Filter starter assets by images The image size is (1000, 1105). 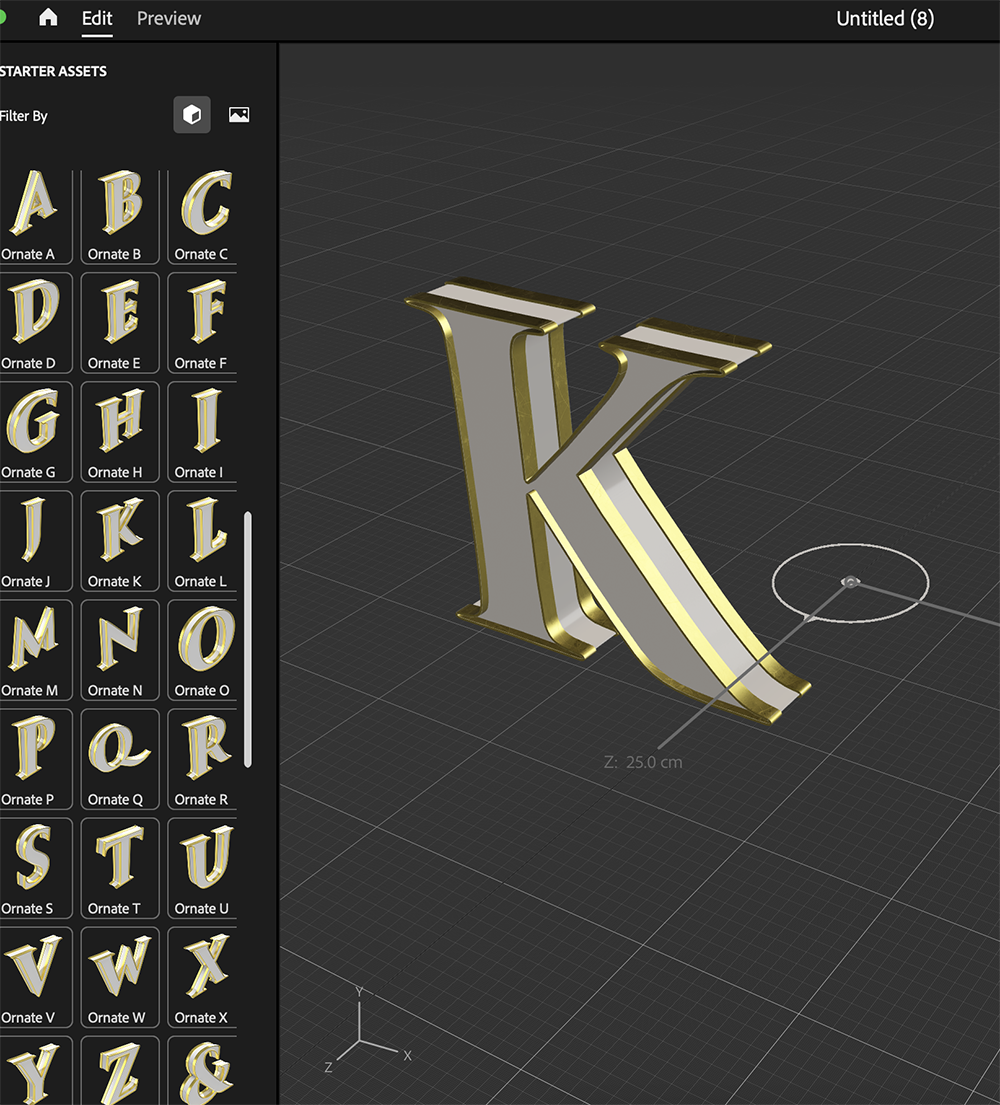[x=237, y=114]
